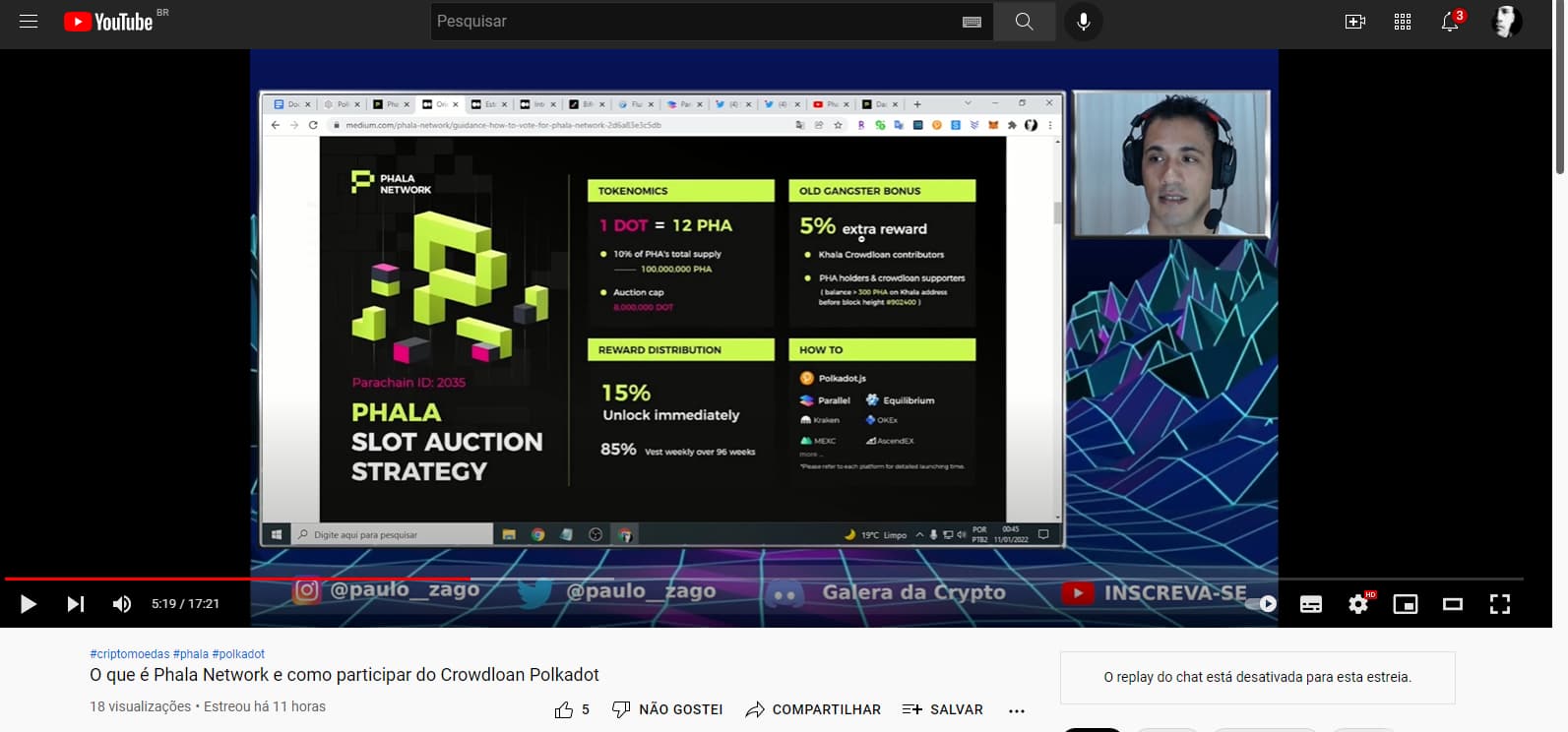Open the create video icon
Image resolution: width=1568 pixels, height=732 pixels.
pos(1355,22)
